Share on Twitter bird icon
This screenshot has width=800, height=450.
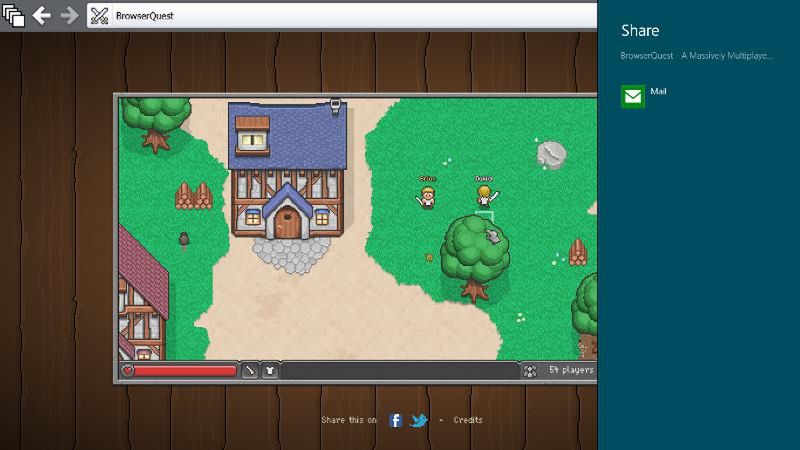419,420
